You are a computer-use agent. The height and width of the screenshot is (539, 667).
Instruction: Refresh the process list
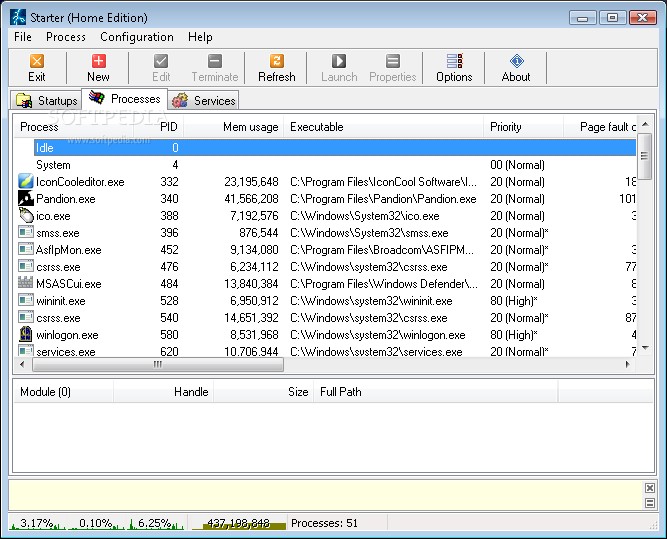coord(276,68)
